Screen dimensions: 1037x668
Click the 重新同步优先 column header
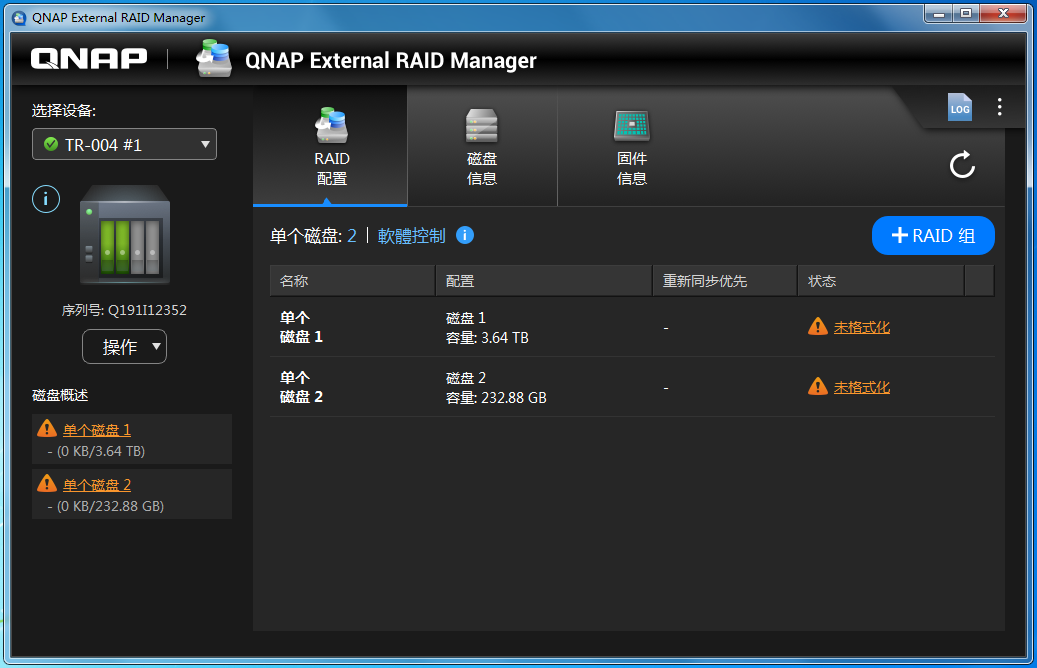tap(725, 280)
